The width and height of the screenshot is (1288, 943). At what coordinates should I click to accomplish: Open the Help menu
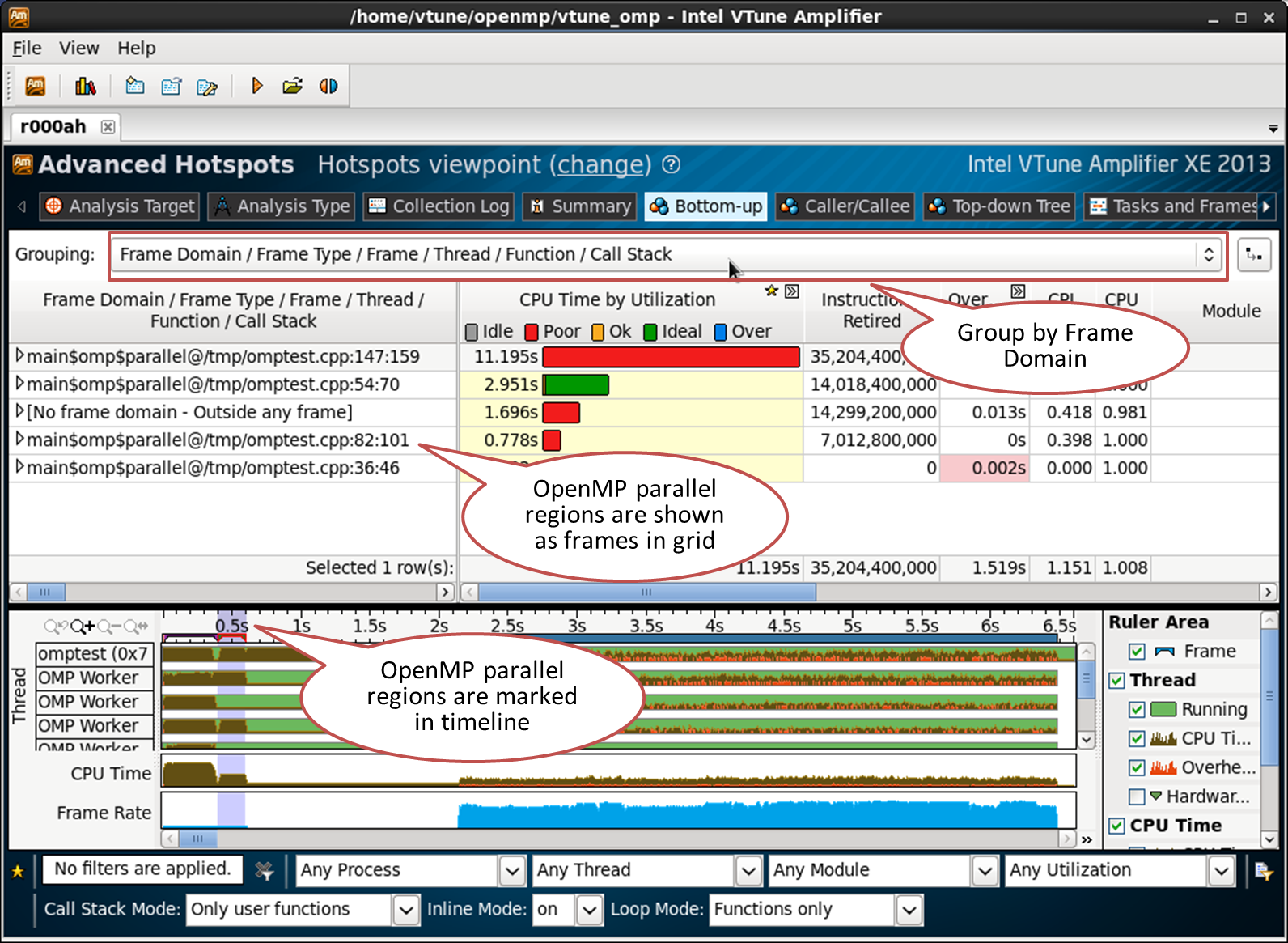[136, 49]
